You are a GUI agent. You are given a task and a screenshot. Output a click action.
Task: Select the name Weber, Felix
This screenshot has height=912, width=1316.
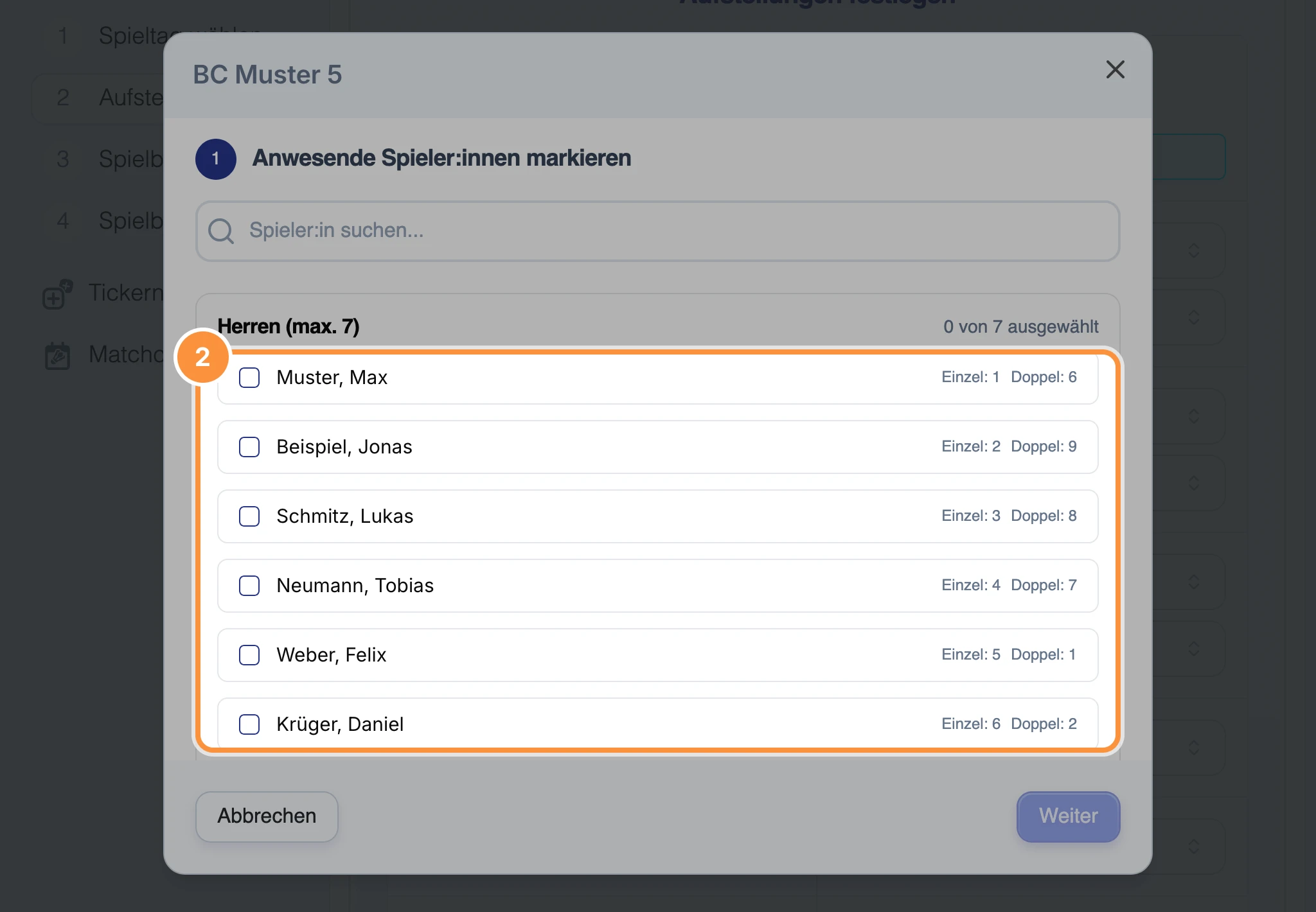332,655
